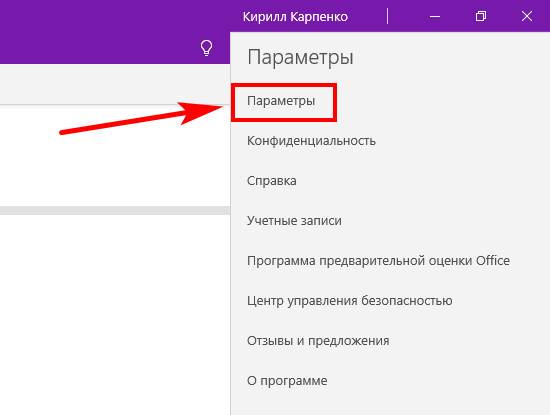
Task: Click the blank pane area below О программе
Action: (390, 403)
